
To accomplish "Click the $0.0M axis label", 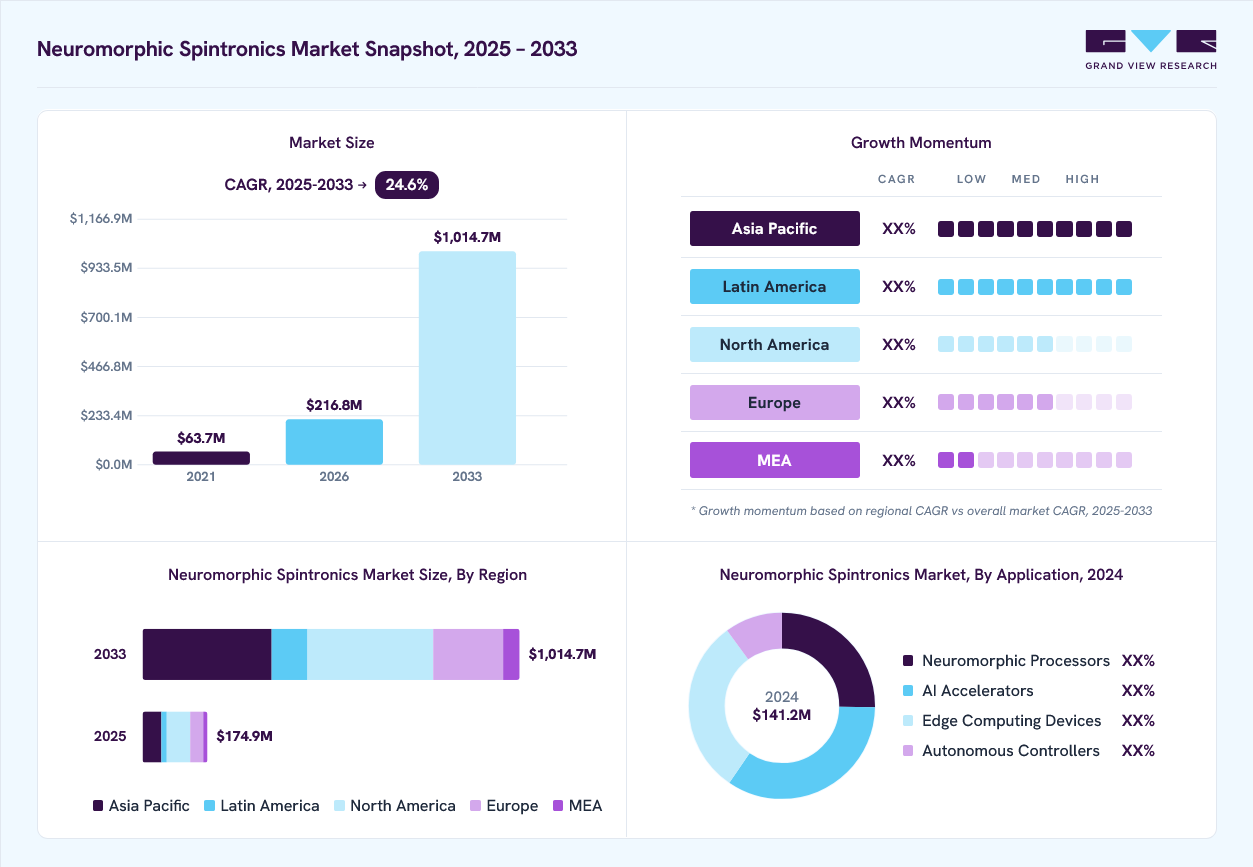I will pyautogui.click(x=114, y=465).
